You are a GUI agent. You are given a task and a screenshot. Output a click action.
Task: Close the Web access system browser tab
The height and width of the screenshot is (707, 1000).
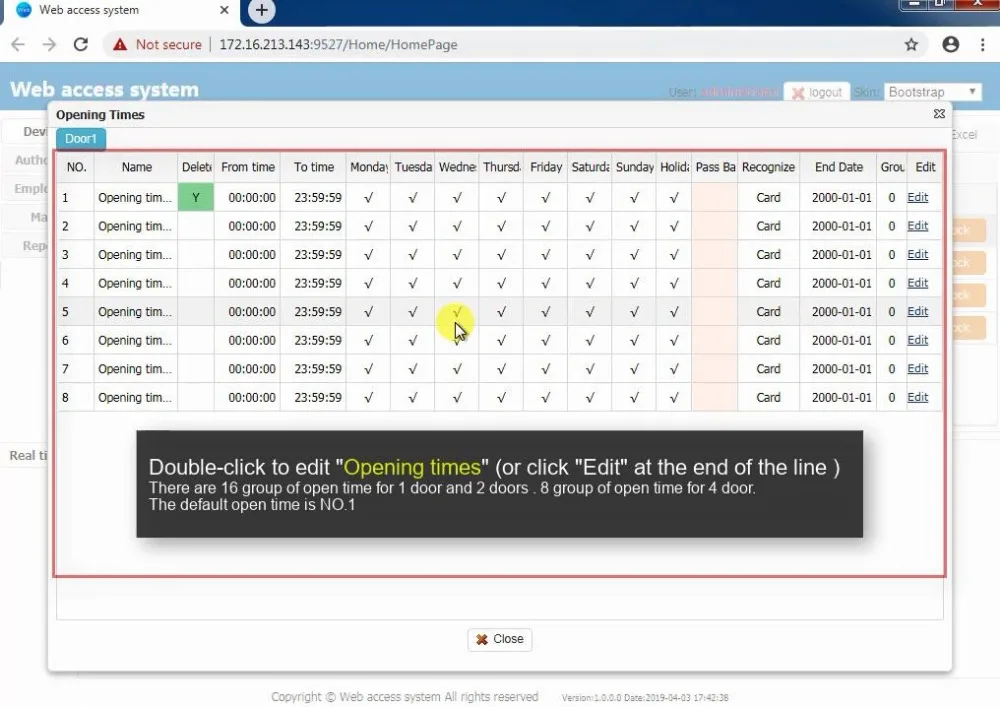pyautogui.click(x=224, y=10)
